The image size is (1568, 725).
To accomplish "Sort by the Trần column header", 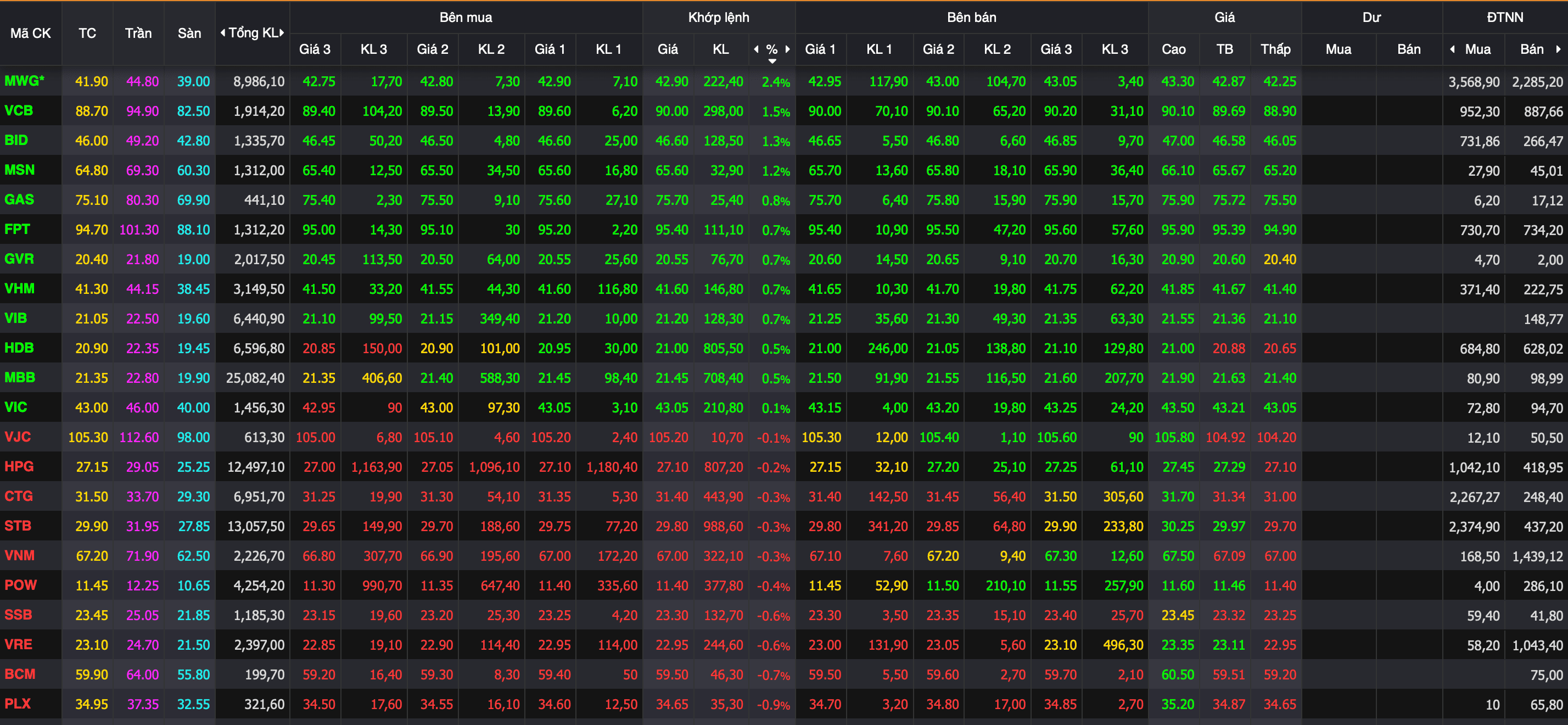I will pyautogui.click(x=138, y=34).
